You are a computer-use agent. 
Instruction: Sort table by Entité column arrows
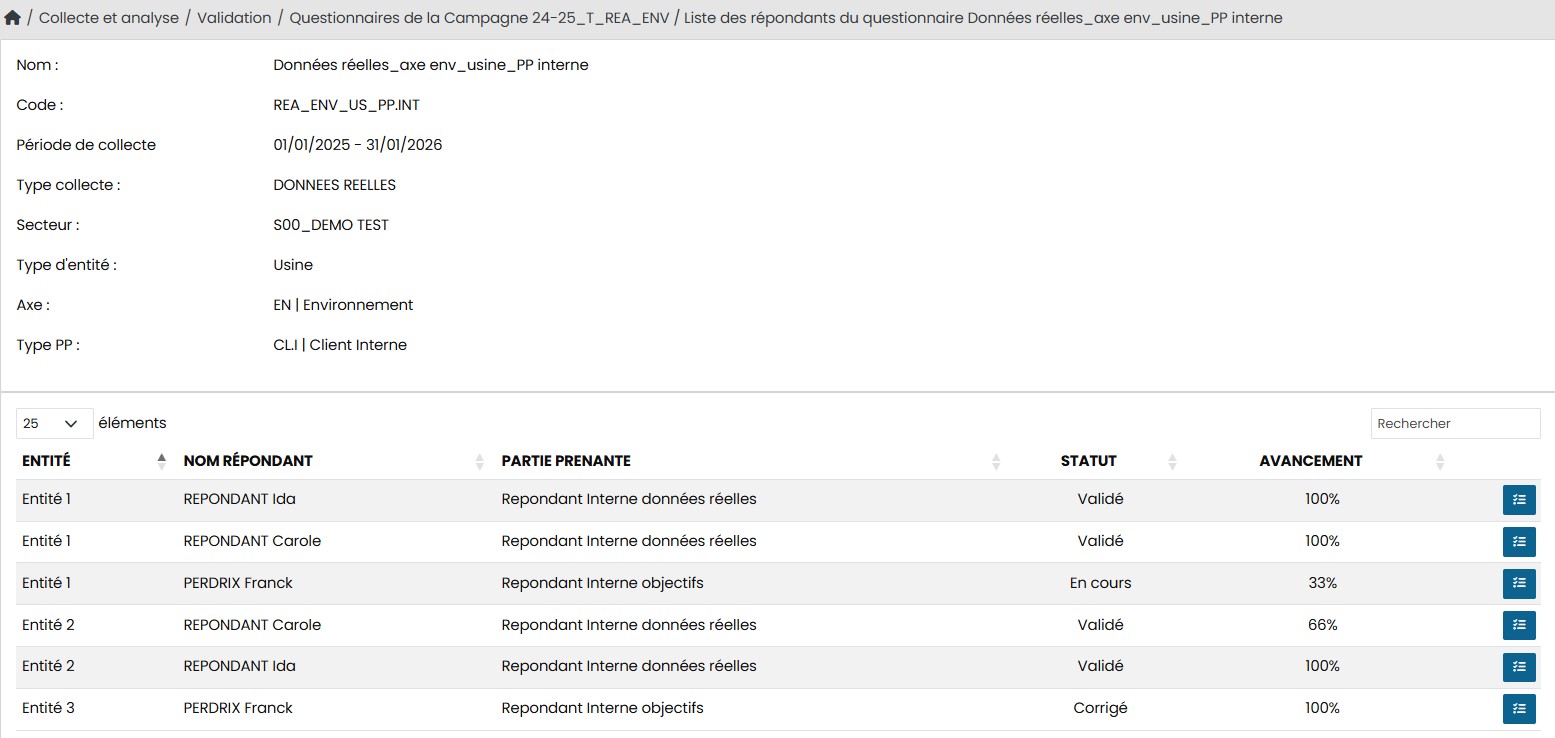(x=161, y=461)
